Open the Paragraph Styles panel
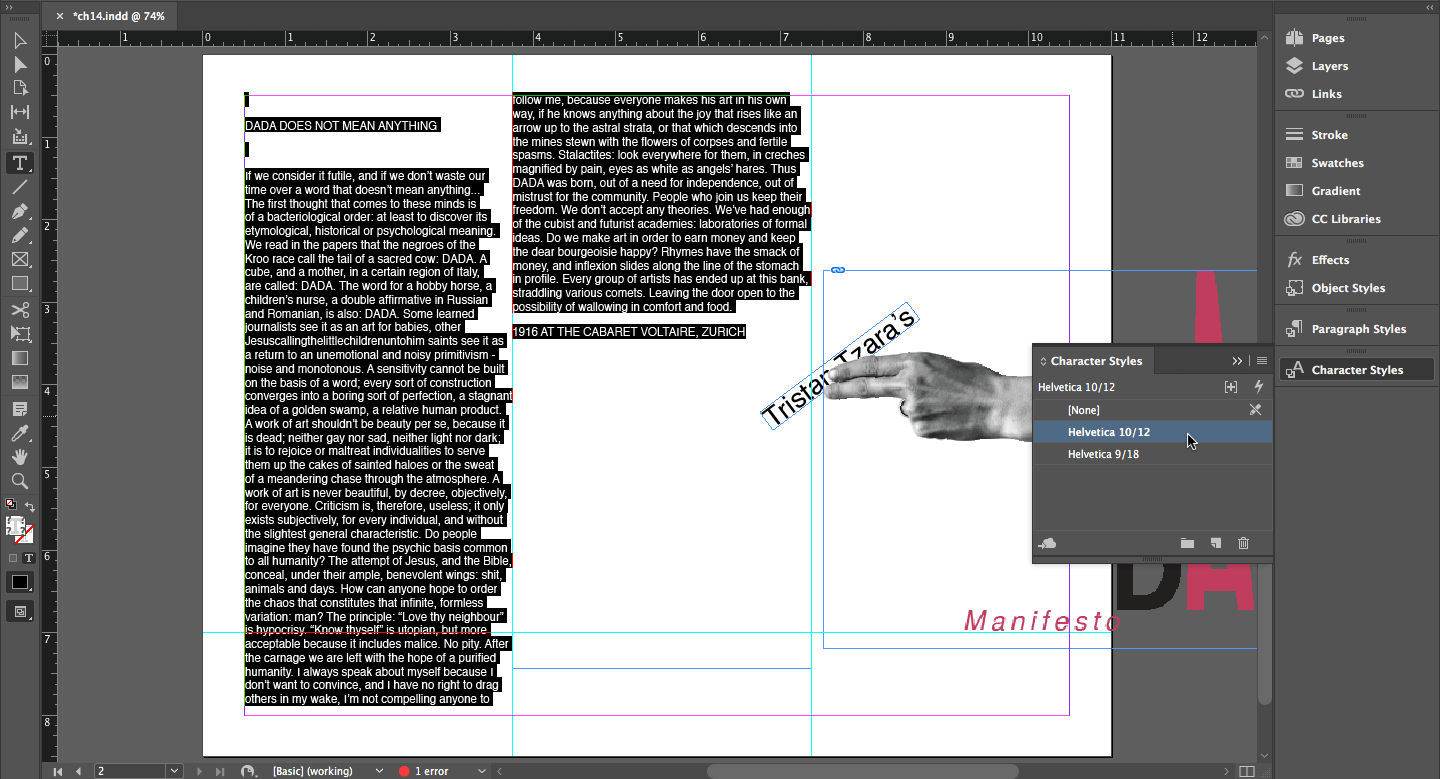 [1358, 329]
